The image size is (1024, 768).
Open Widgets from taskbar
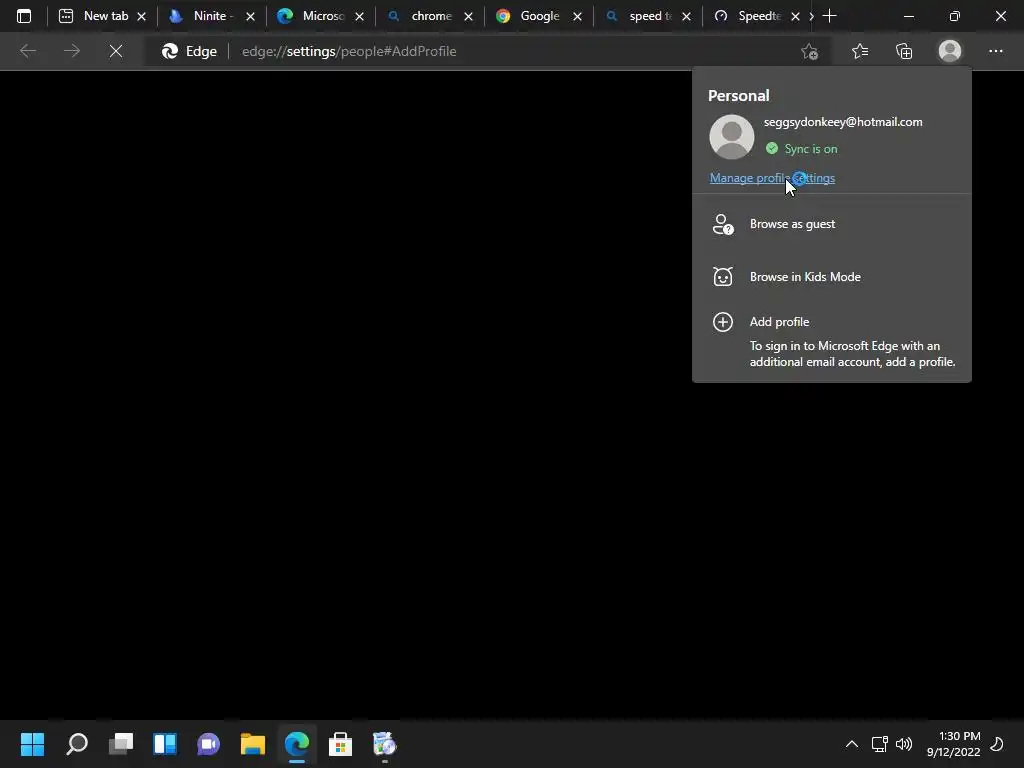165,744
